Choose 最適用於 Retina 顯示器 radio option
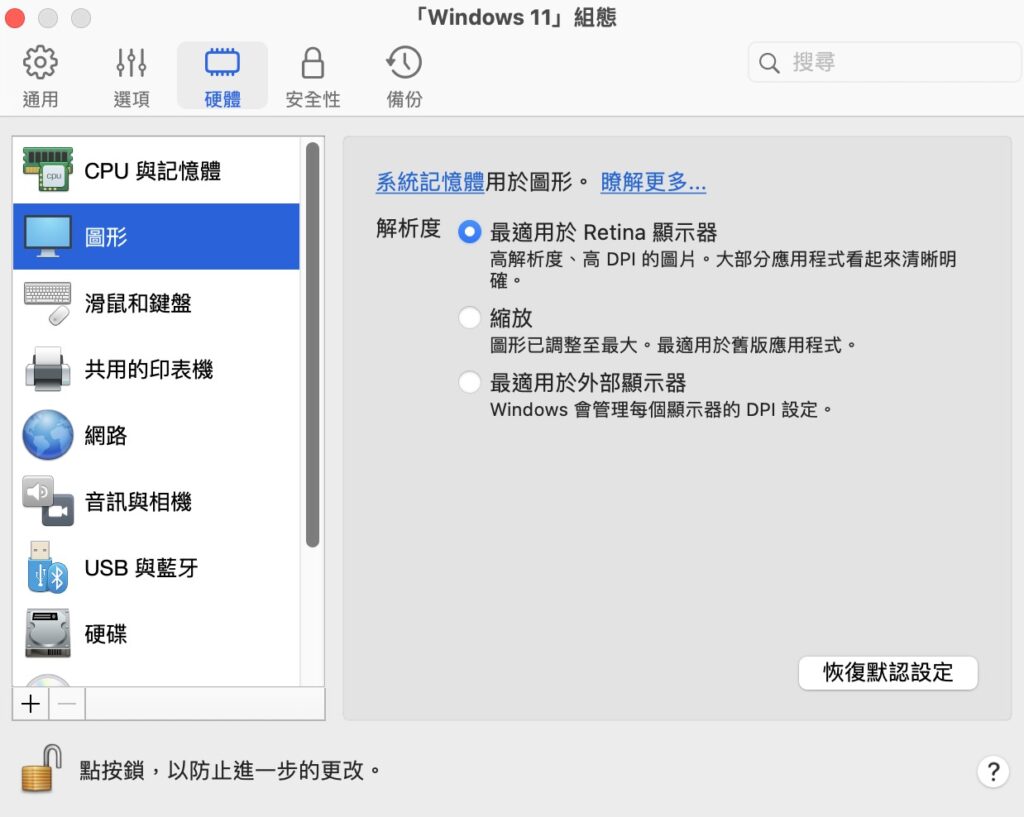The height and width of the screenshot is (817, 1024). pos(470,232)
